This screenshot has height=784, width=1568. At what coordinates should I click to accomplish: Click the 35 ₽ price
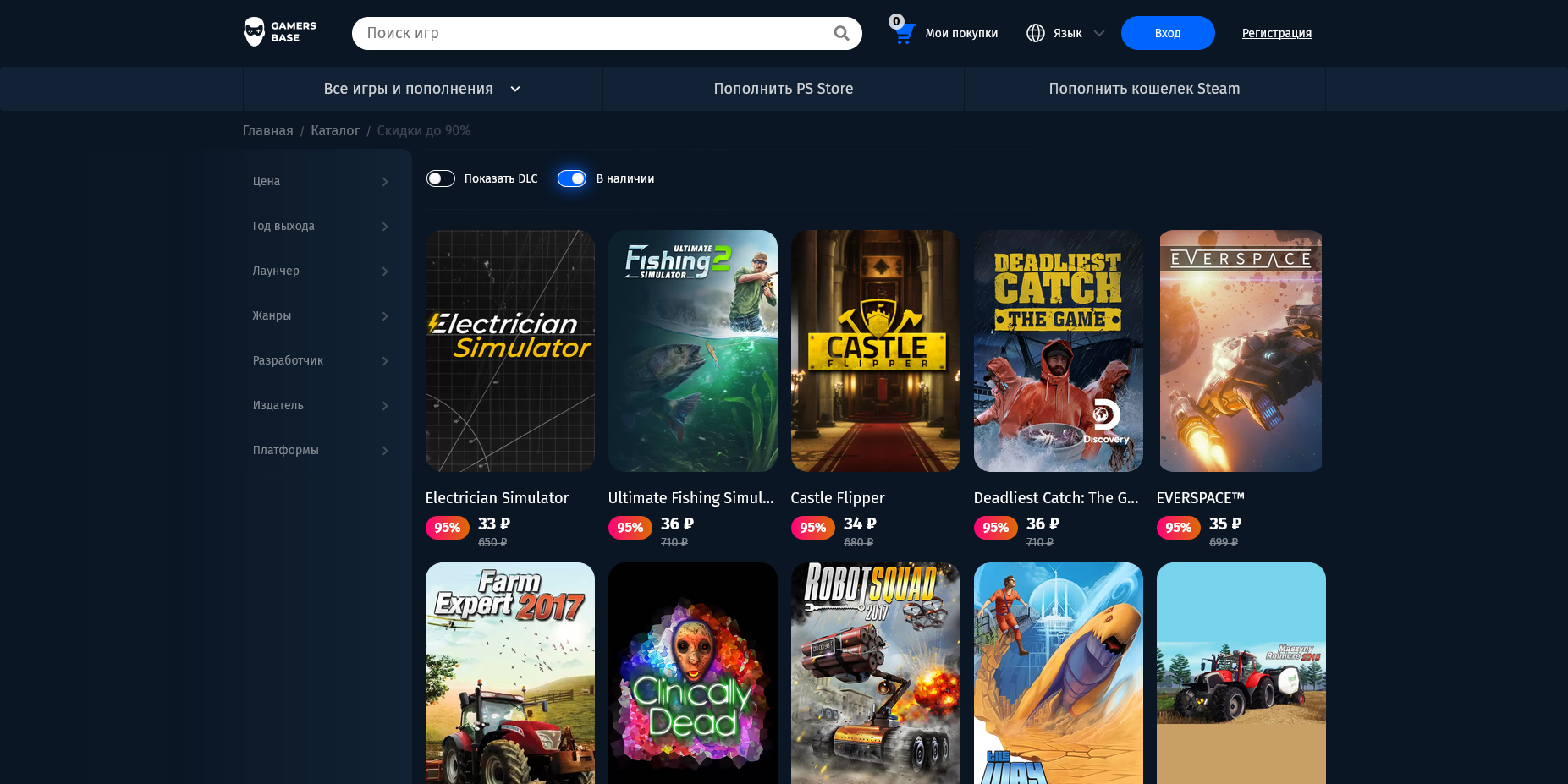[1225, 524]
